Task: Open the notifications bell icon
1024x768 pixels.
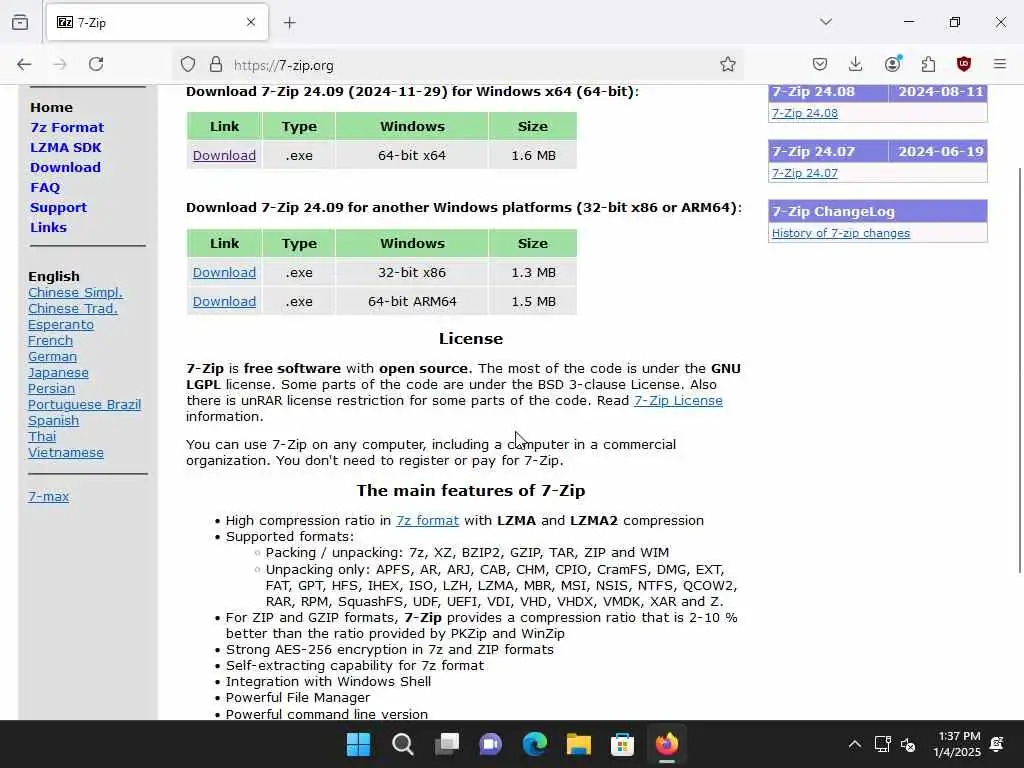Action: [x=997, y=744]
